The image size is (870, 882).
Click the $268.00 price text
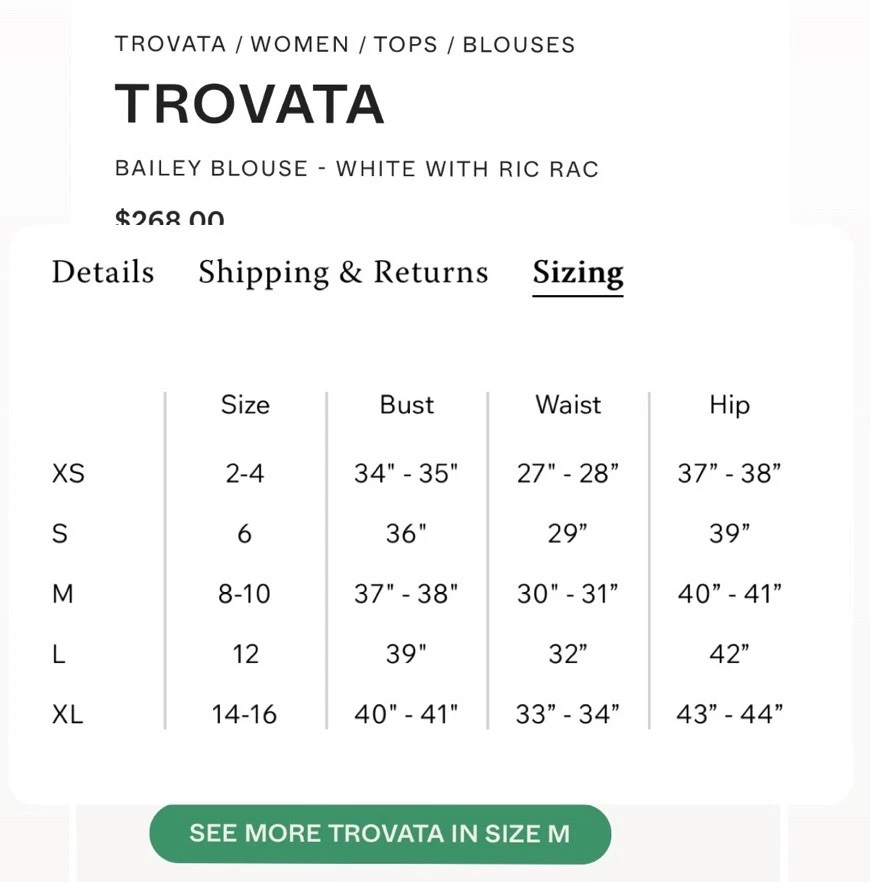(x=169, y=217)
